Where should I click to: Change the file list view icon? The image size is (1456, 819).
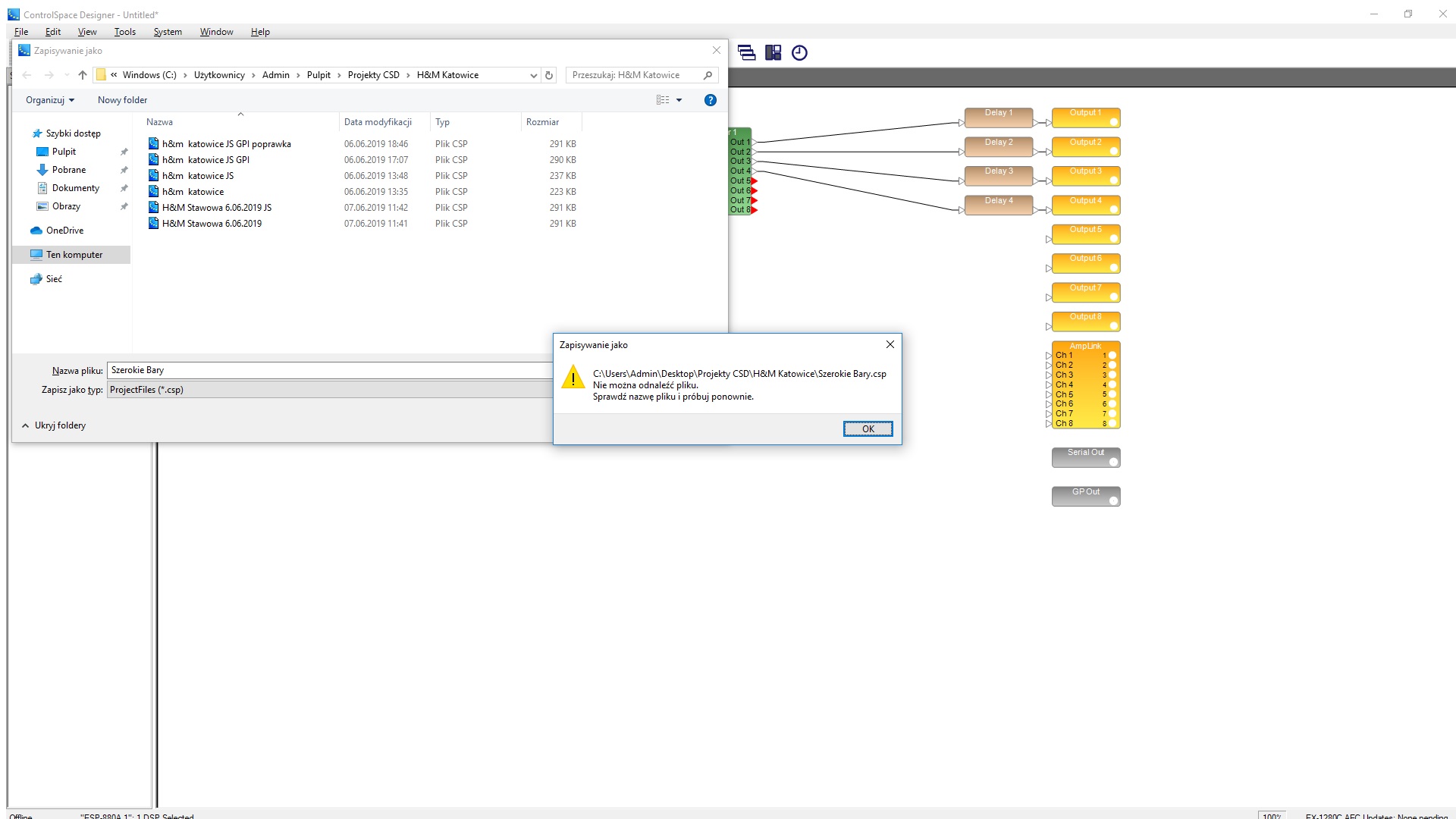[x=663, y=100]
